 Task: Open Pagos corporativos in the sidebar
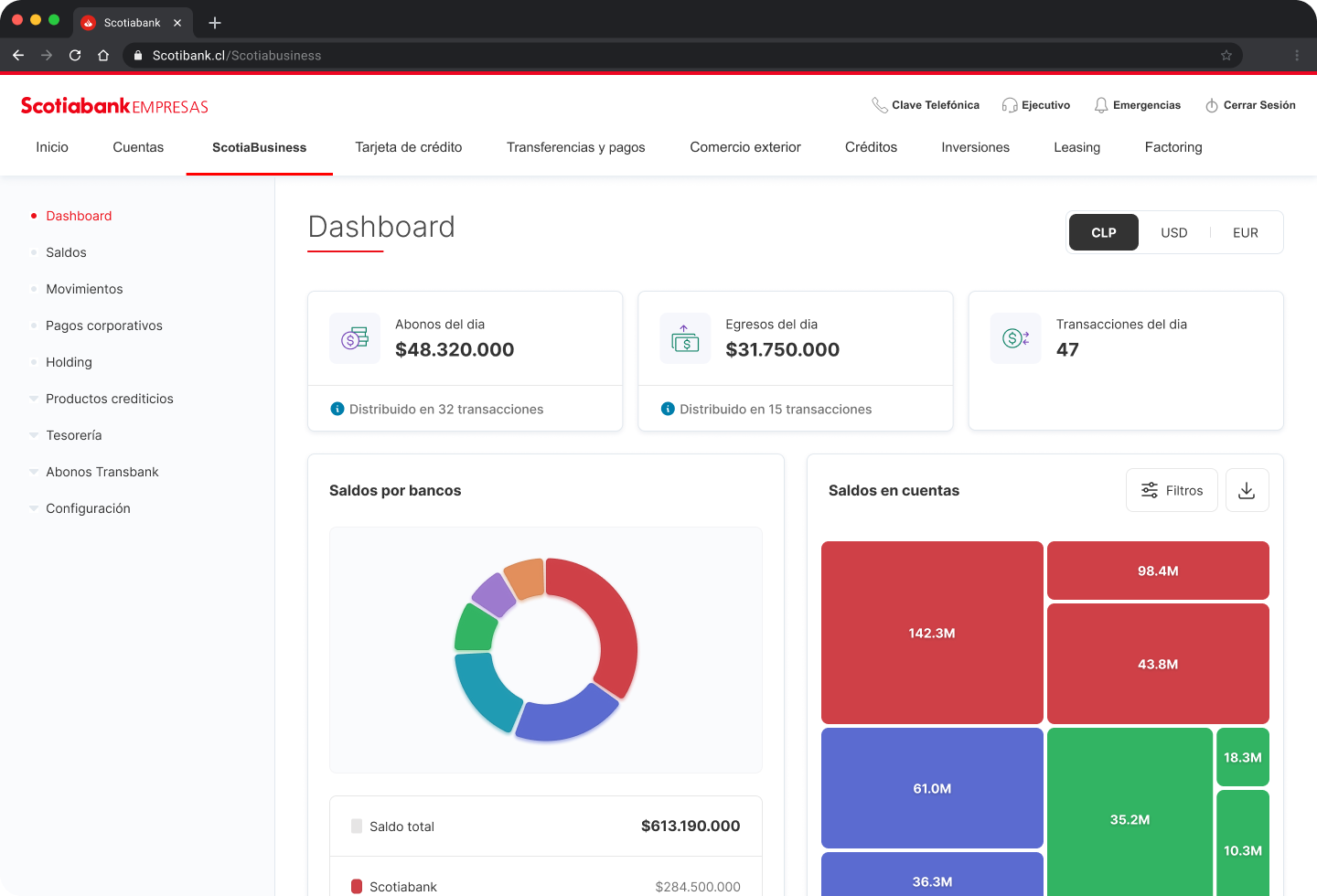click(104, 325)
